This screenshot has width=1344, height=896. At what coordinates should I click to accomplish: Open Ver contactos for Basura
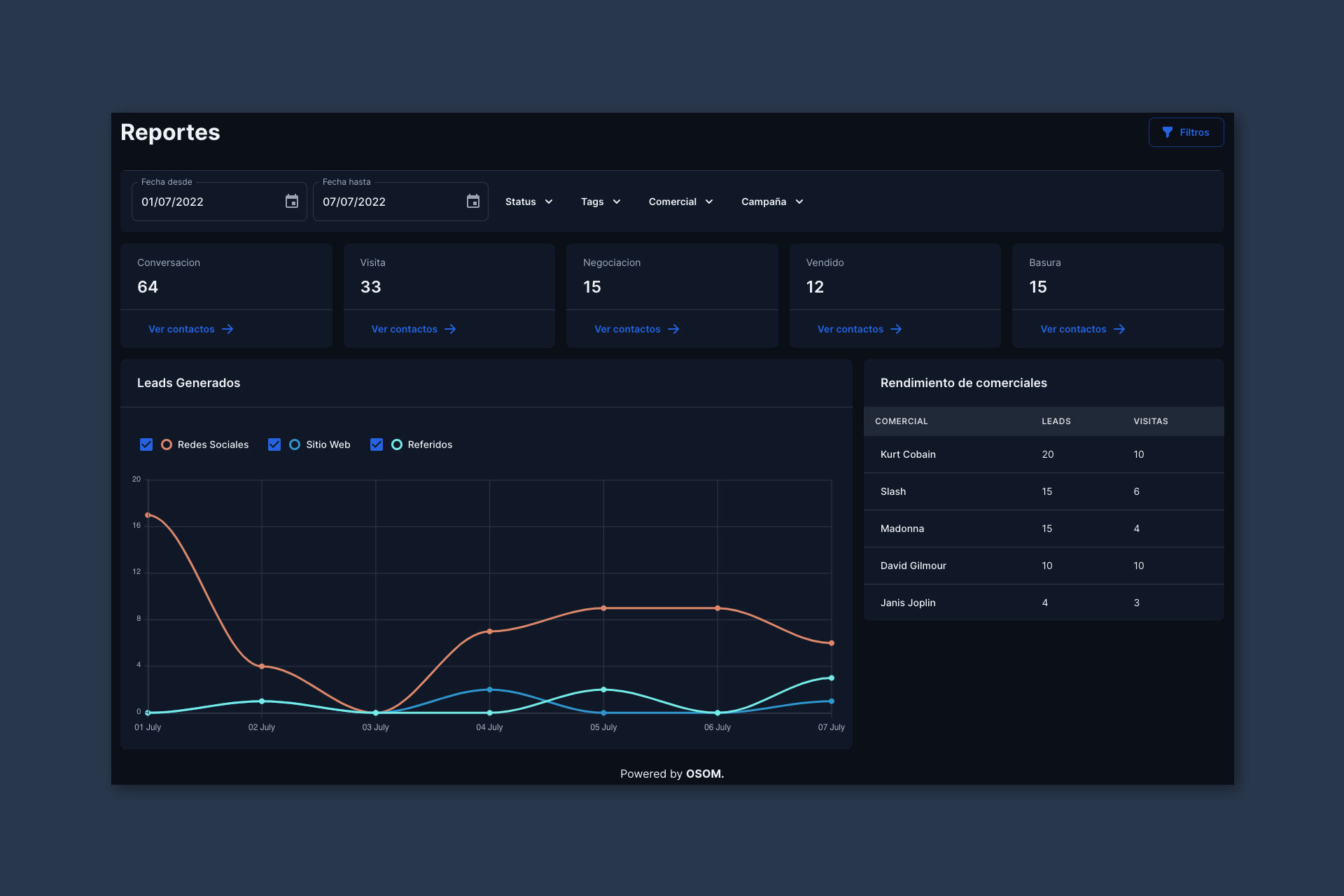(1083, 329)
